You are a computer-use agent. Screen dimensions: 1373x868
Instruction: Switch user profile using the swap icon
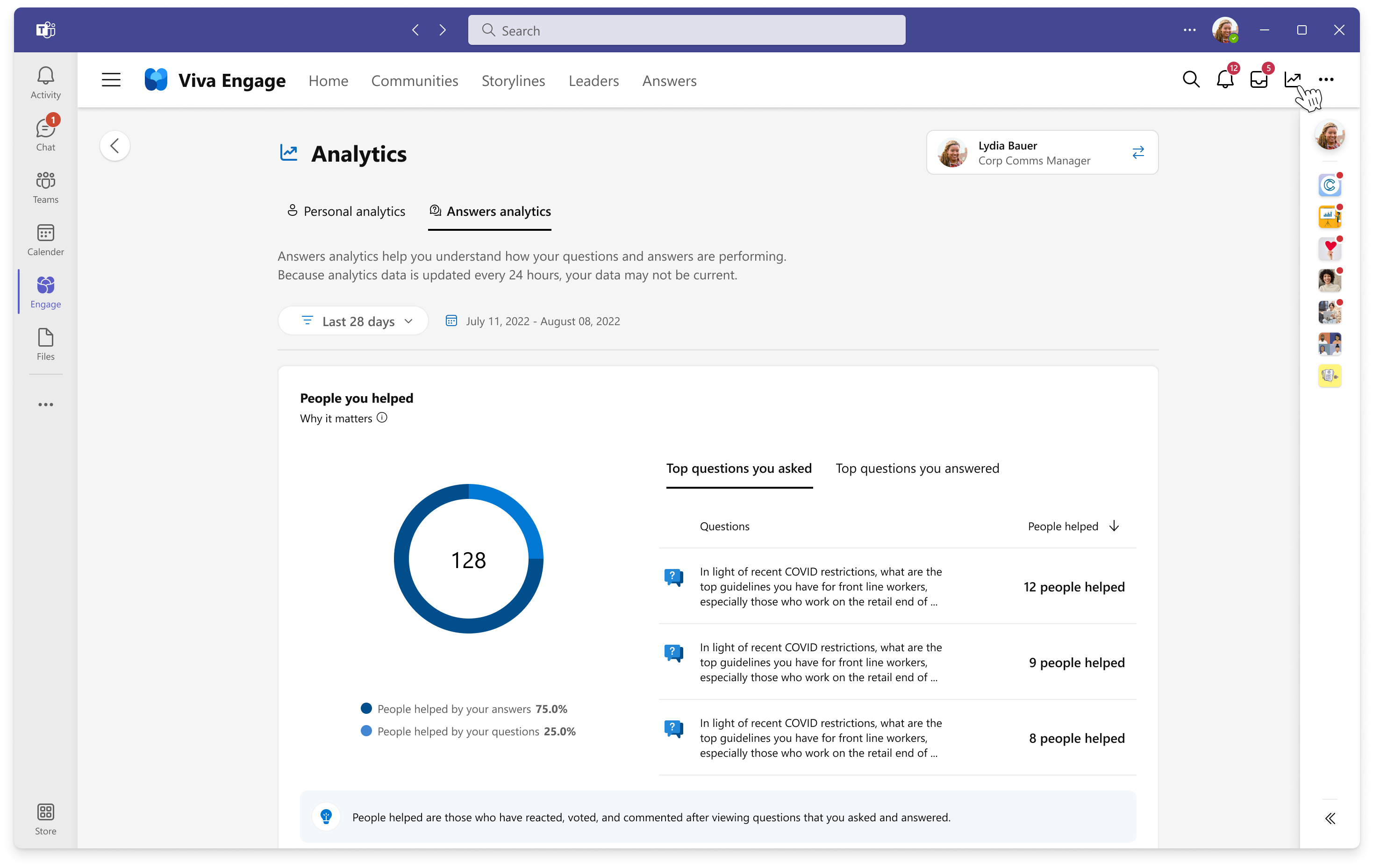coord(1138,152)
